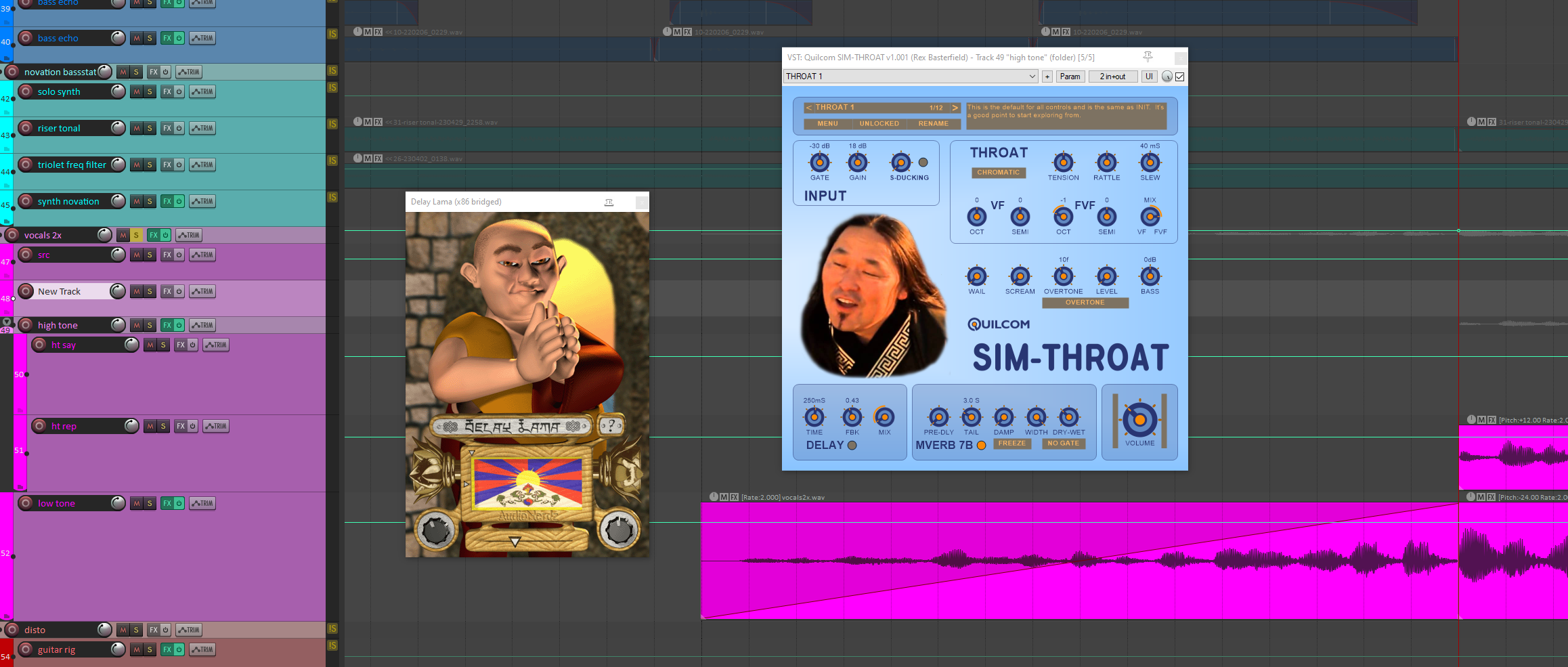
Task: Open the TRIM envelope button on vocals 2x
Action: click(x=189, y=235)
